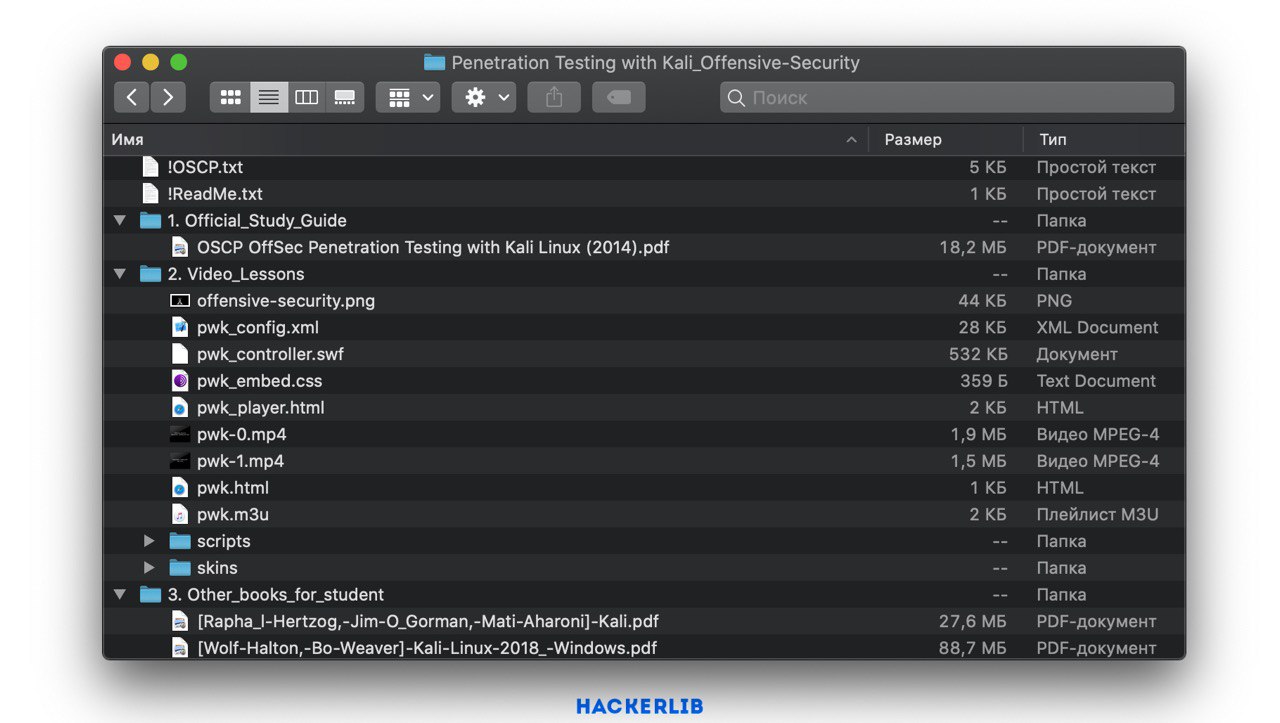
Task: Switch to column view
Action: 307,97
